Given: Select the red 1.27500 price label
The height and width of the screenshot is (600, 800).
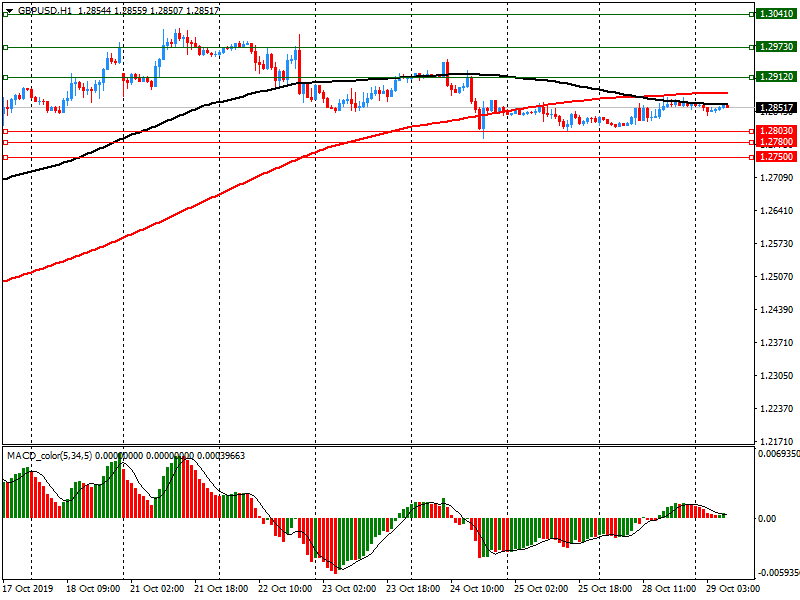Looking at the screenshot, I should point(777,157).
